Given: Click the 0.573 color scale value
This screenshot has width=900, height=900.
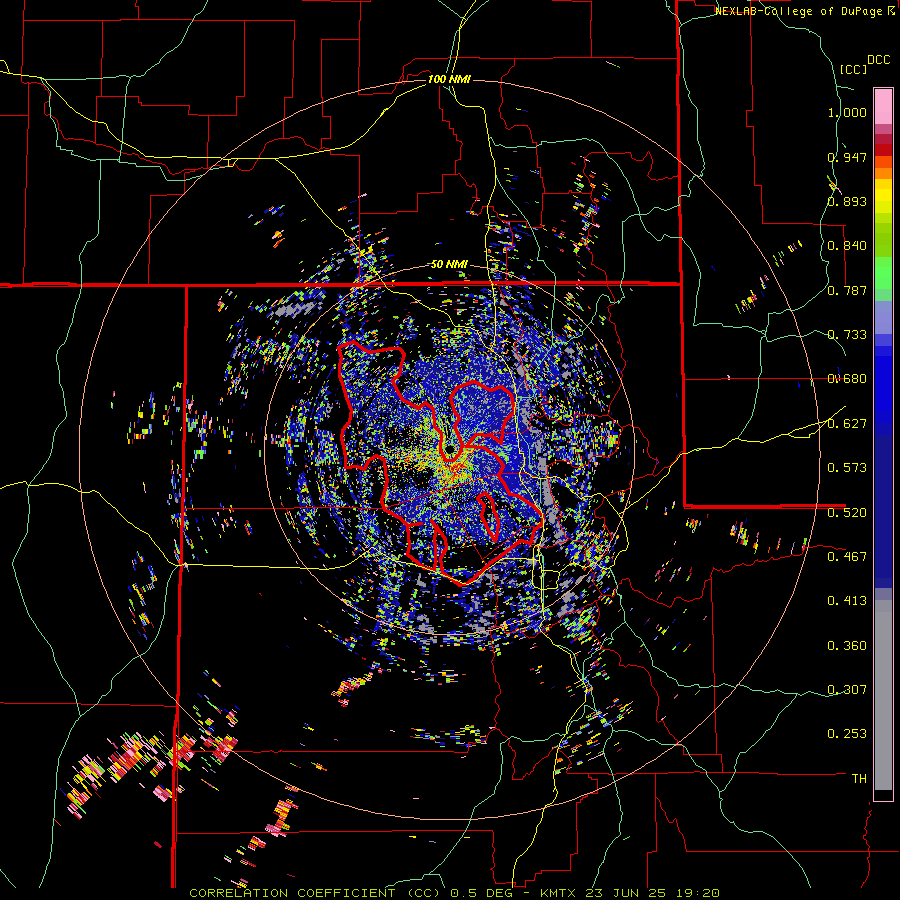Looking at the screenshot, I should tap(847, 468).
